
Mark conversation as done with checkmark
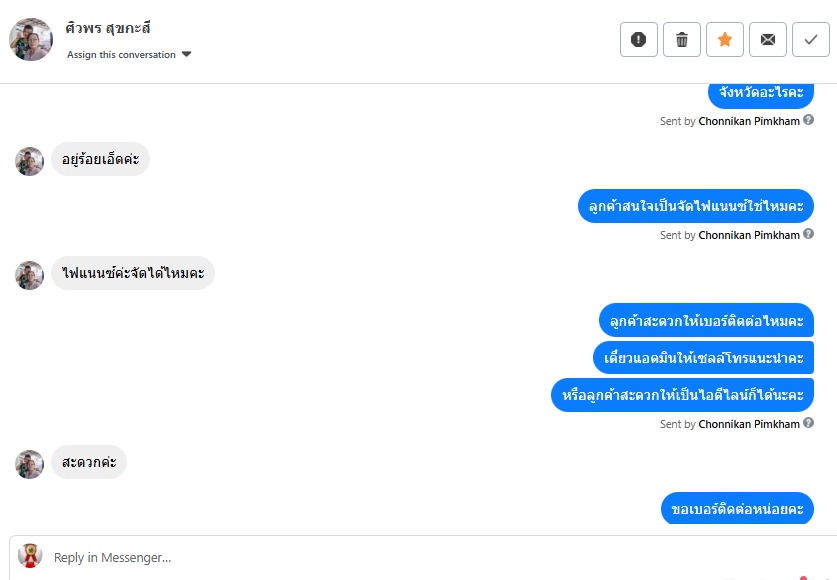point(811,39)
